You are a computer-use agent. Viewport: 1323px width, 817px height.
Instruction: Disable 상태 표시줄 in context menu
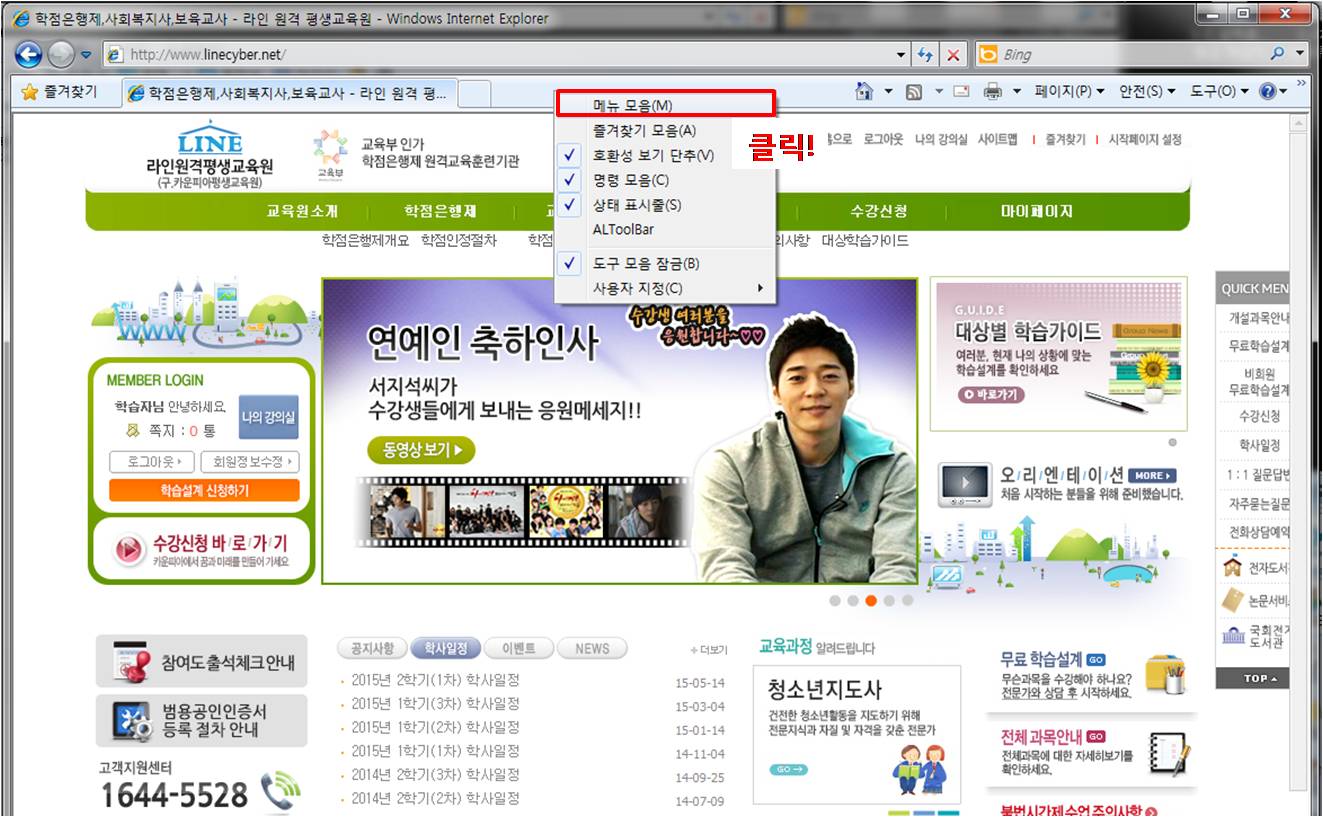coord(636,205)
